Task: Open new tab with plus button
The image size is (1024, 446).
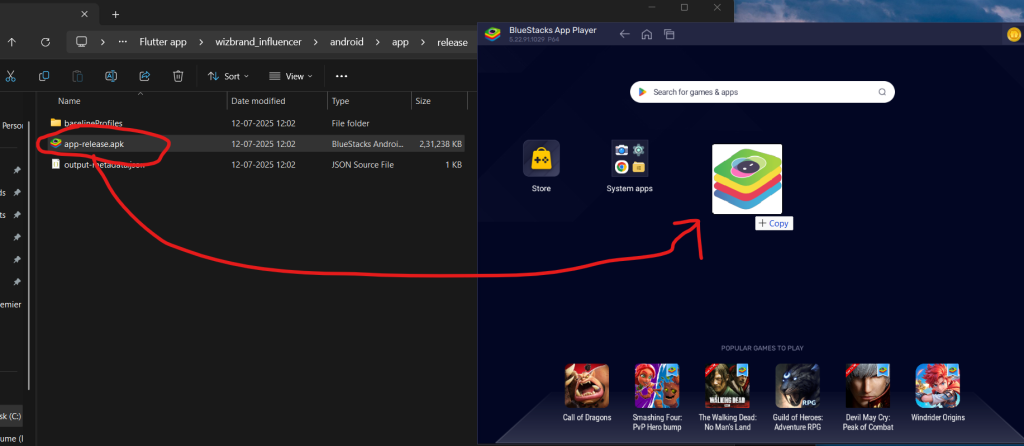Action: [116, 14]
